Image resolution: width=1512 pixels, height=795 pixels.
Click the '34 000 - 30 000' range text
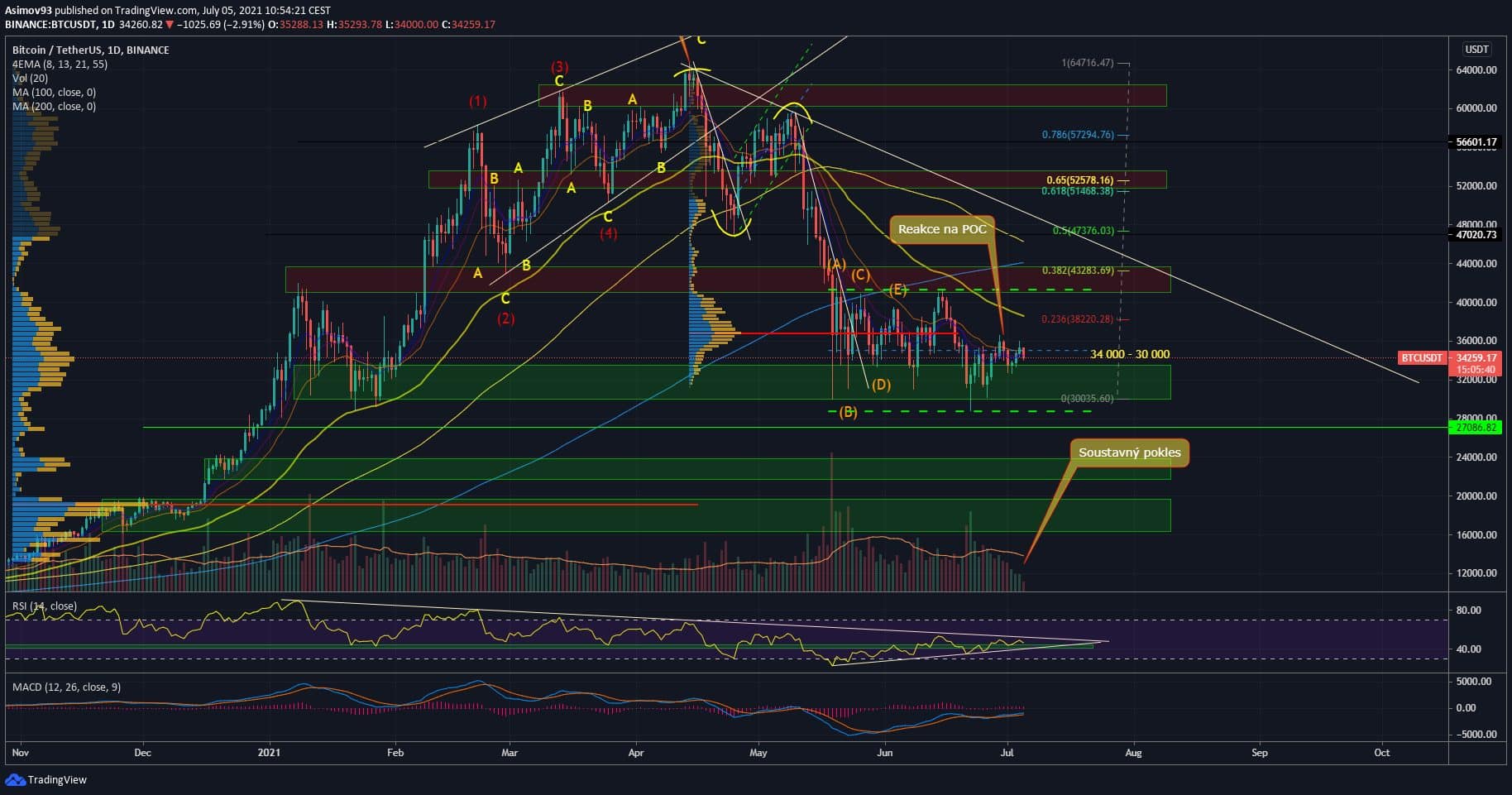1130,354
